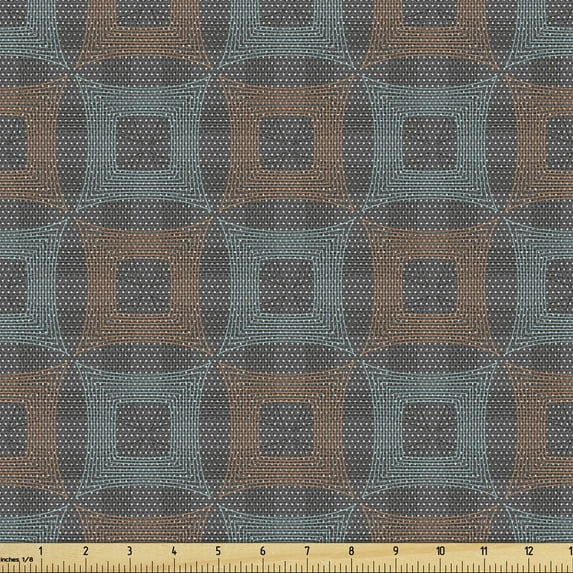Click the number 10 on the ruler

pyautogui.click(x=440, y=551)
